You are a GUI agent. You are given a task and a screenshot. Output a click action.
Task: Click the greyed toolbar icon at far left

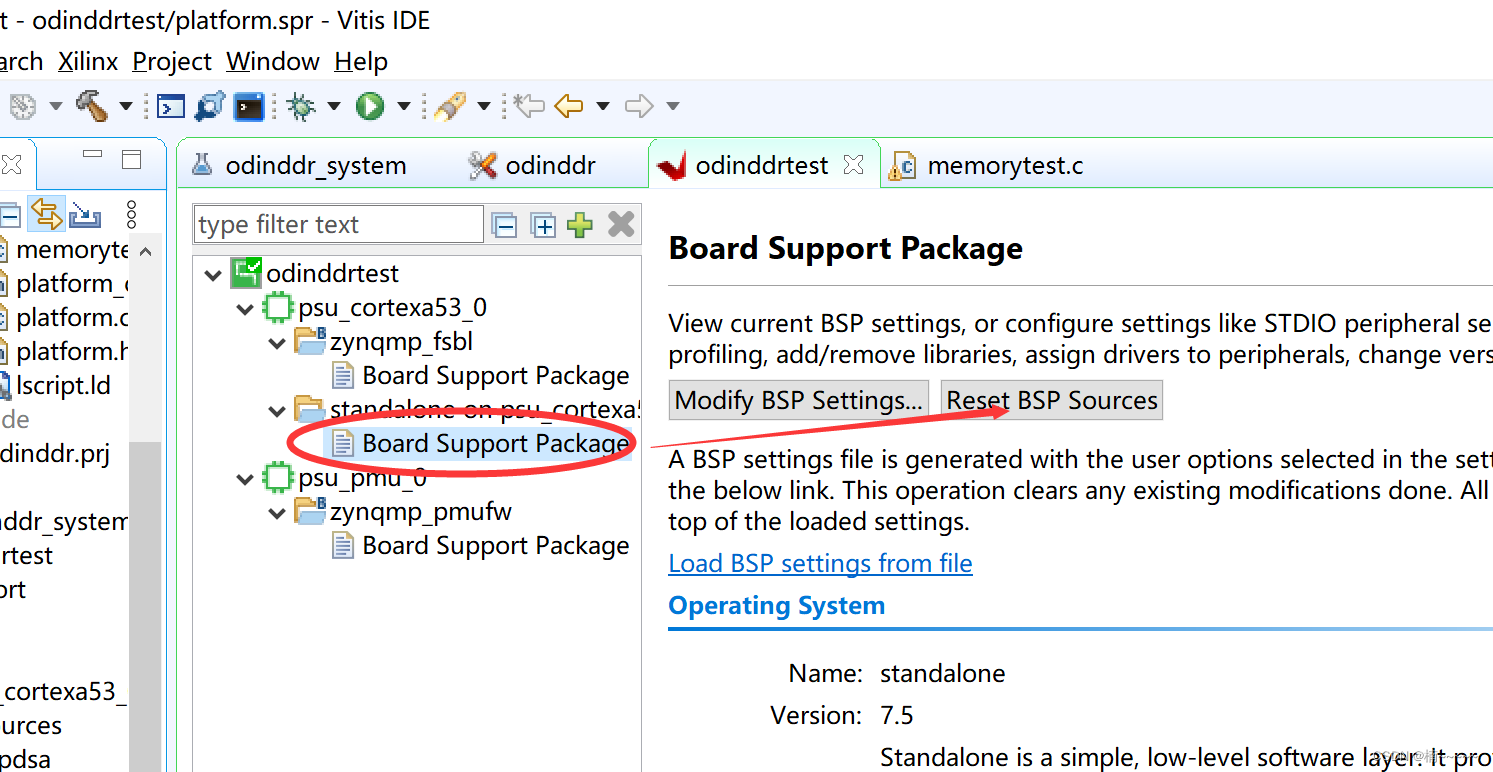[22, 106]
